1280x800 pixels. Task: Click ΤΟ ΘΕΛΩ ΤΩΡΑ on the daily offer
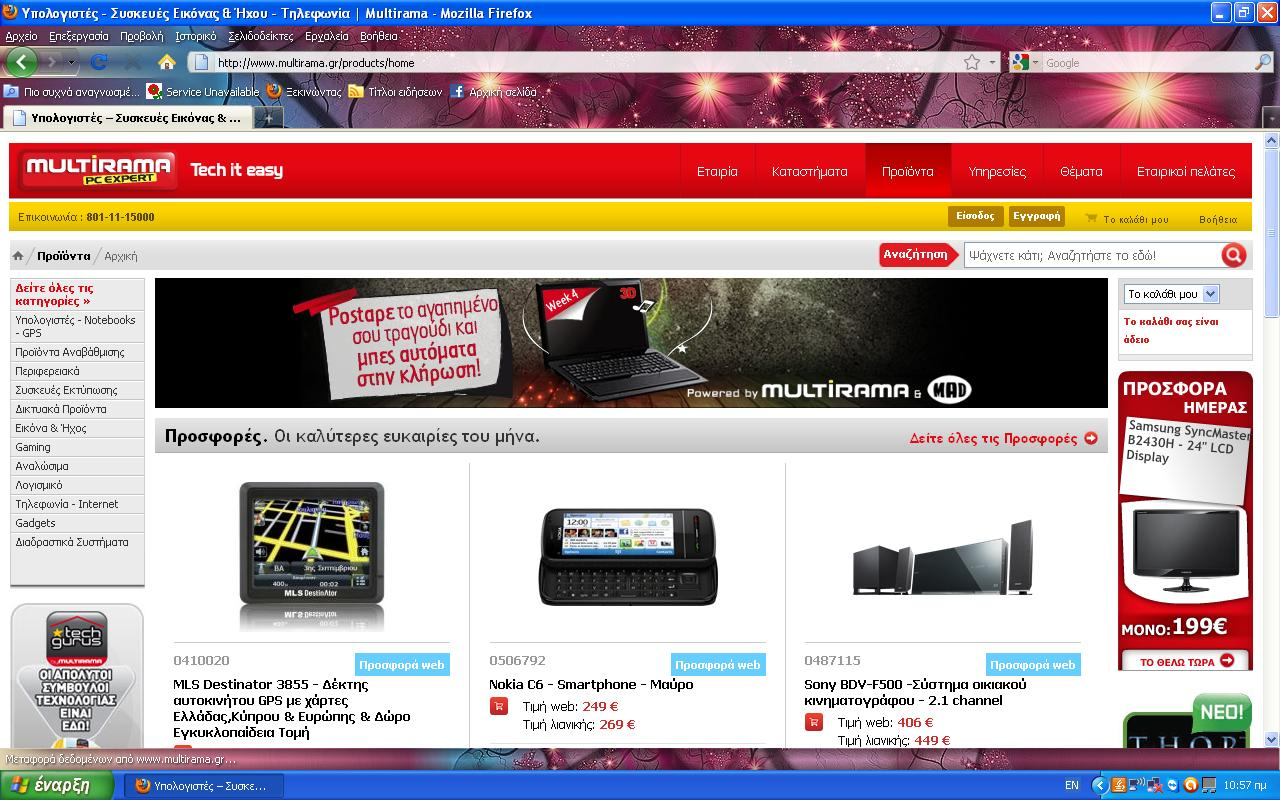(1185, 661)
